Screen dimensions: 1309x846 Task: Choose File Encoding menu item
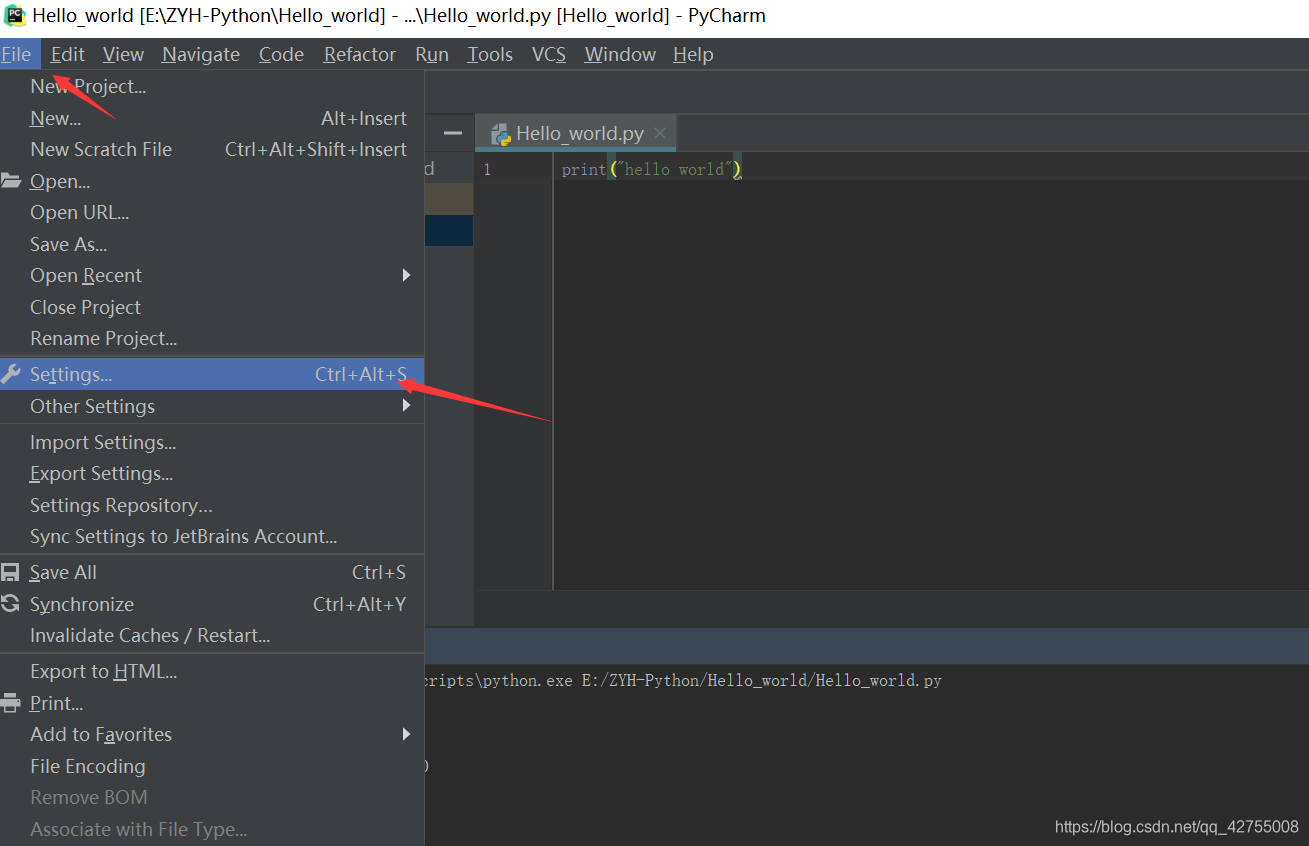(x=212, y=766)
